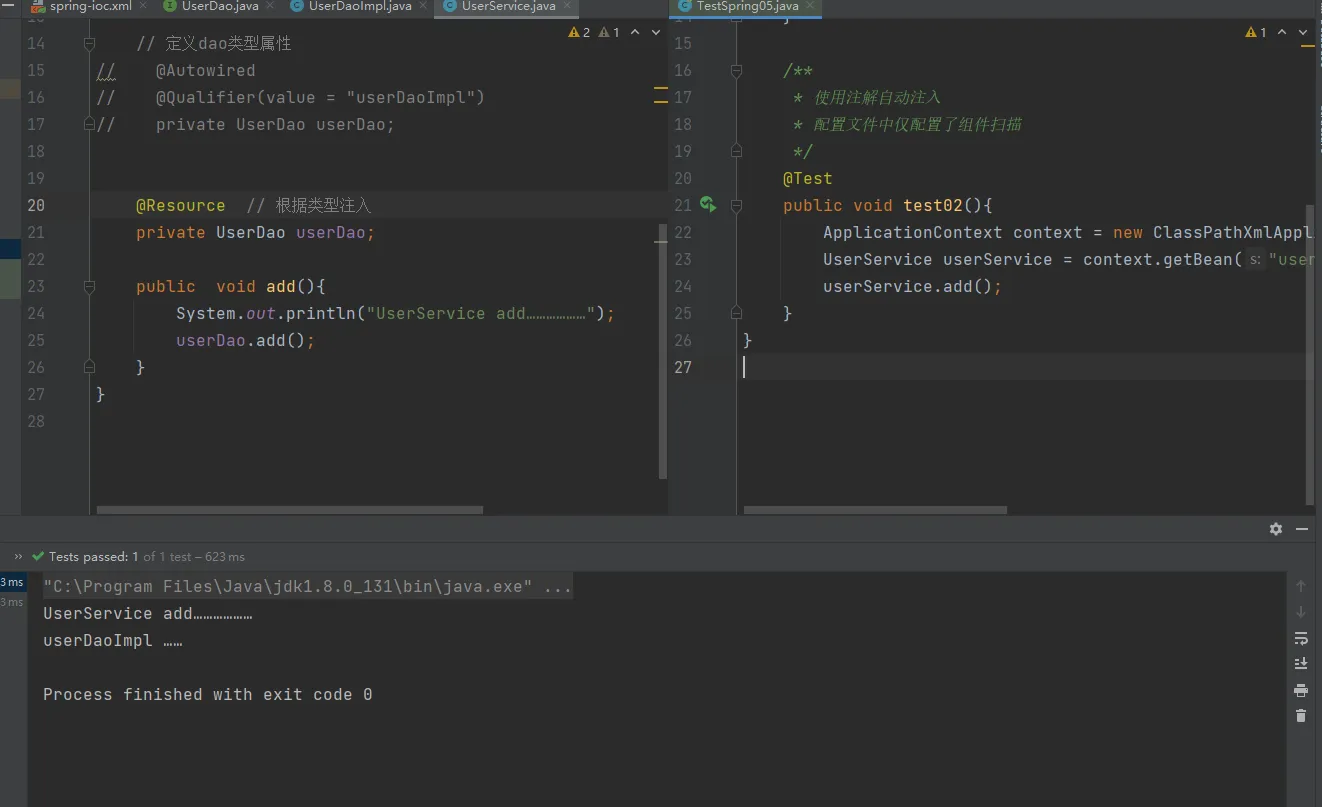
Task: Collapse add() method at UserService line 23
Action: (89, 287)
